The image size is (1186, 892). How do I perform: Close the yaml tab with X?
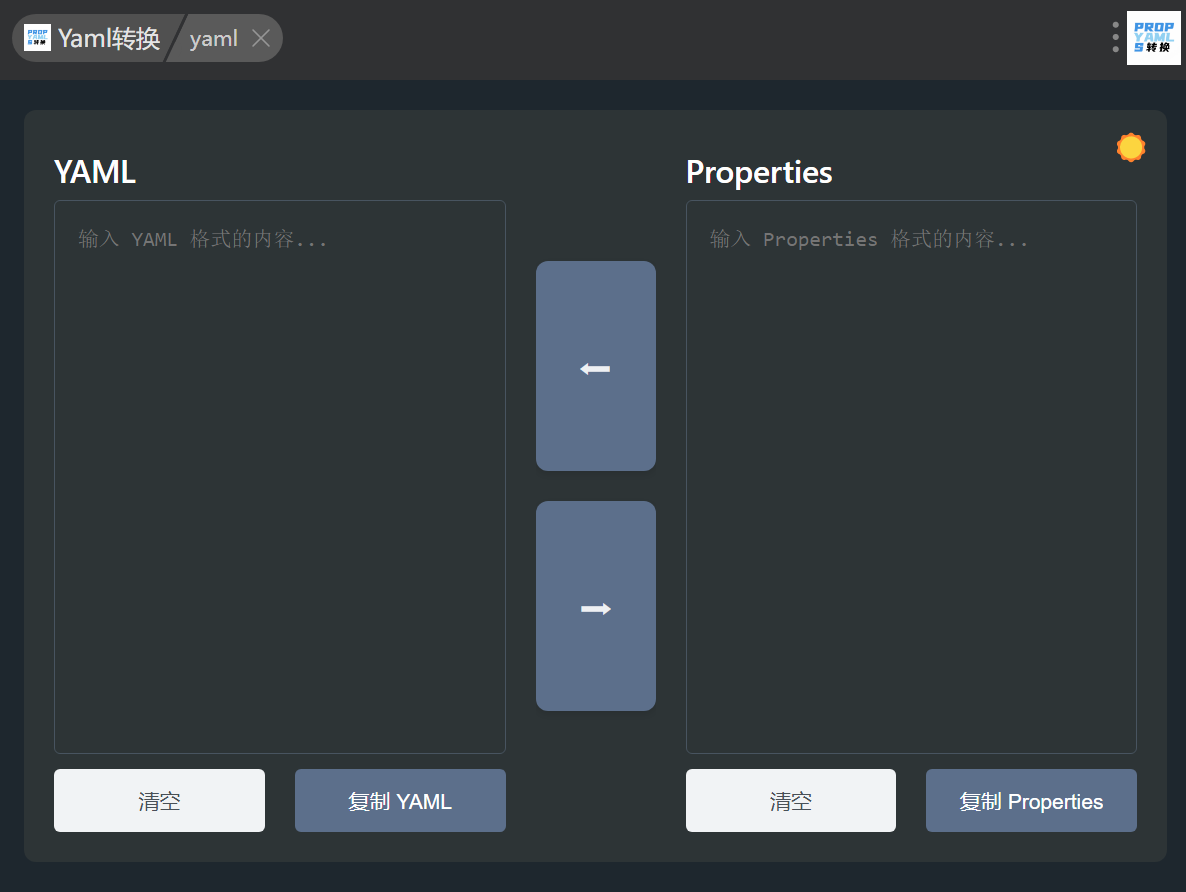click(261, 38)
